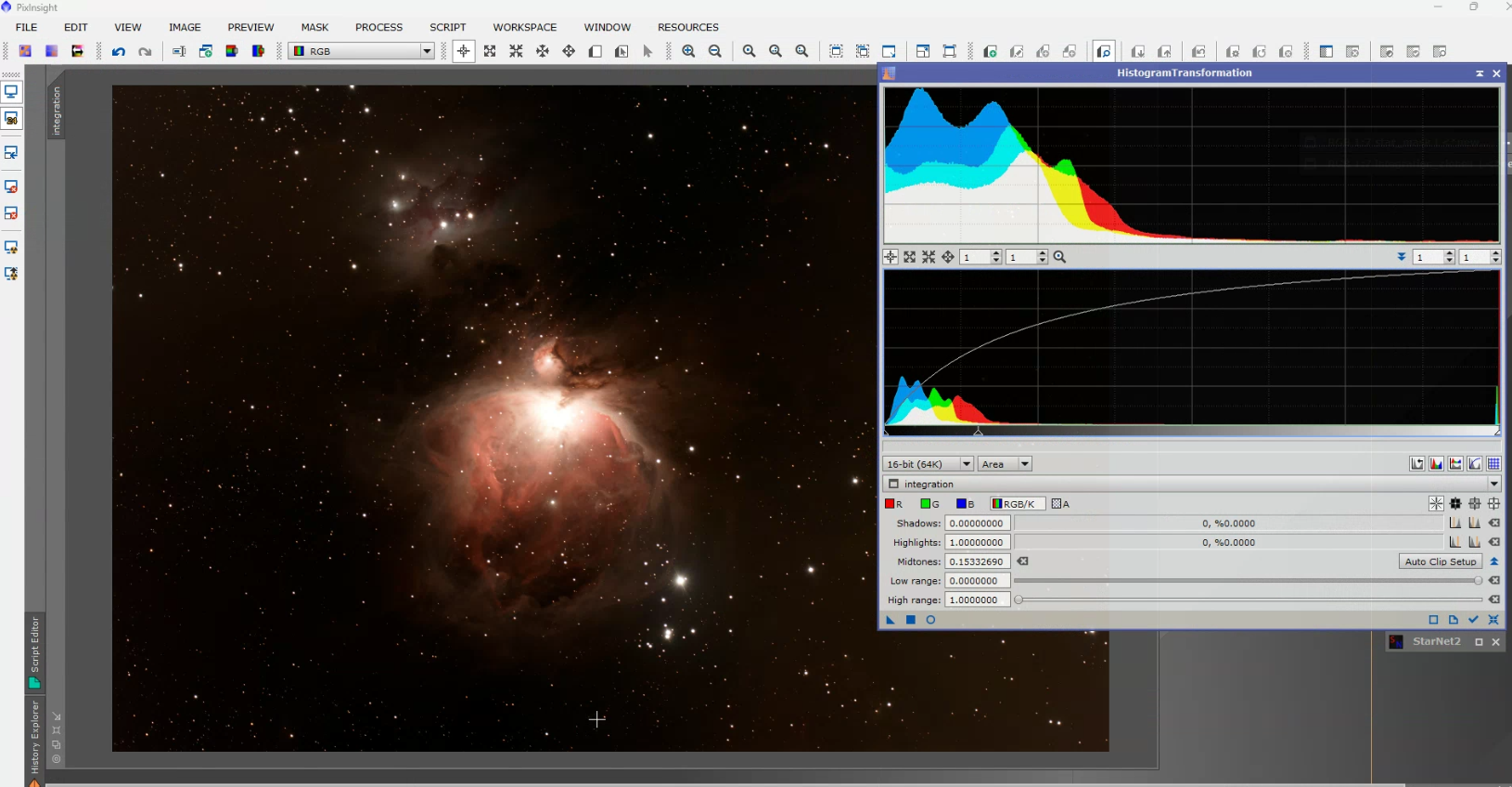This screenshot has height=787, width=1512.
Task: Toggle the readout mode asterisk icon
Action: (1436, 504)
